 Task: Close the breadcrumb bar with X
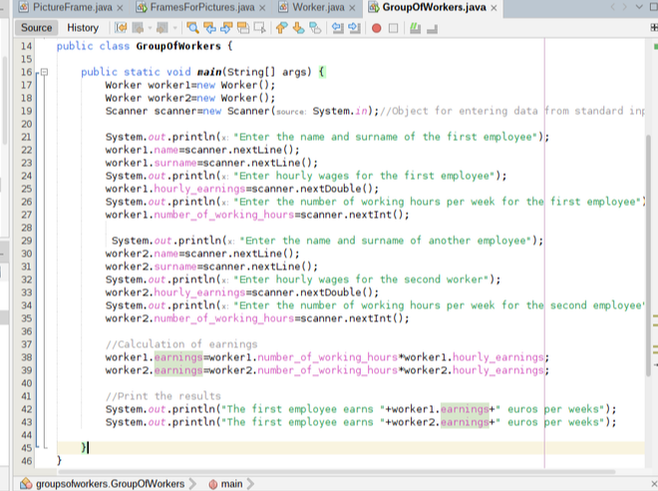tap(654, 483)
